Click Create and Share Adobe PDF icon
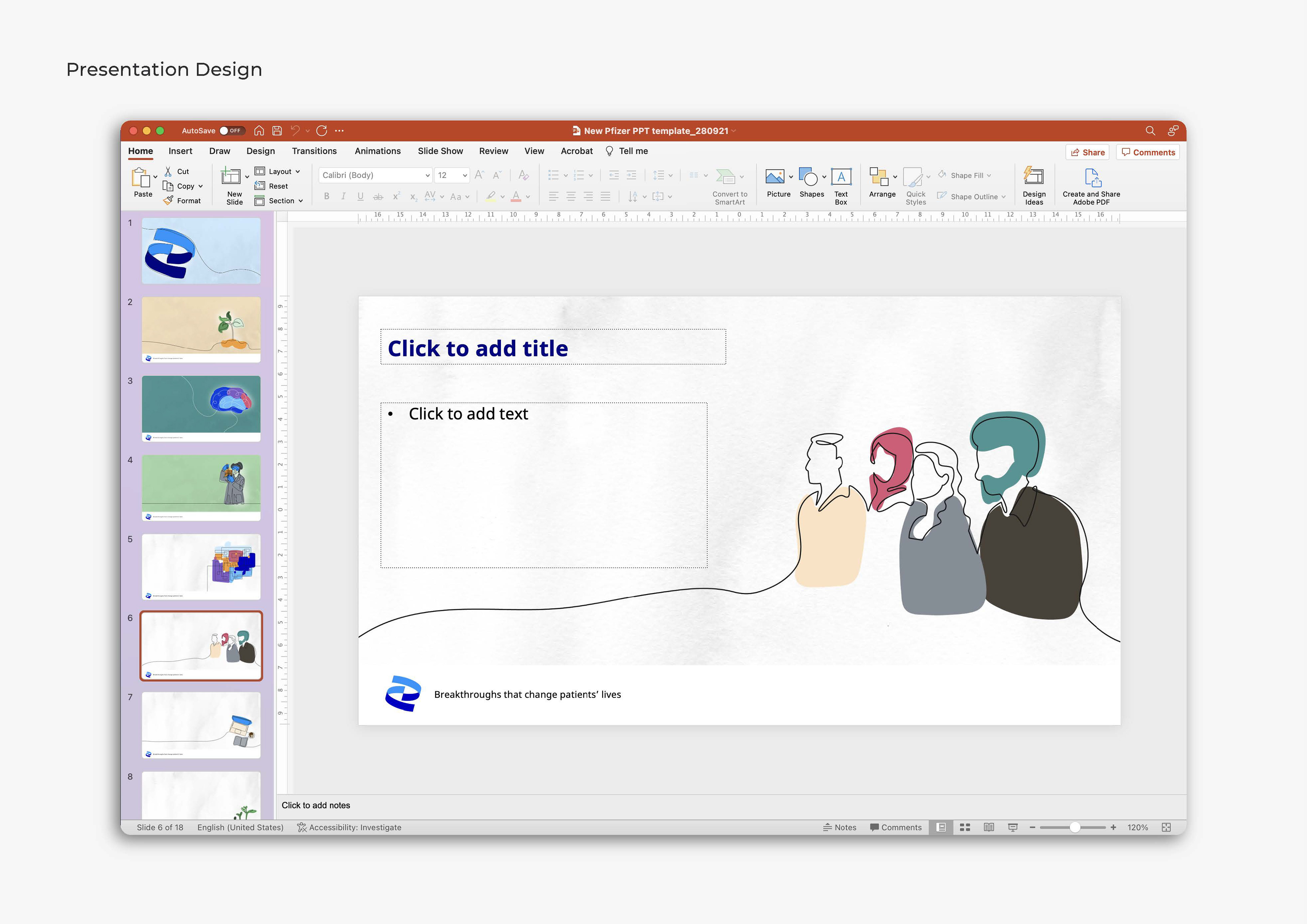This screenshot has height=924, width=1307. pos(1093,177)
